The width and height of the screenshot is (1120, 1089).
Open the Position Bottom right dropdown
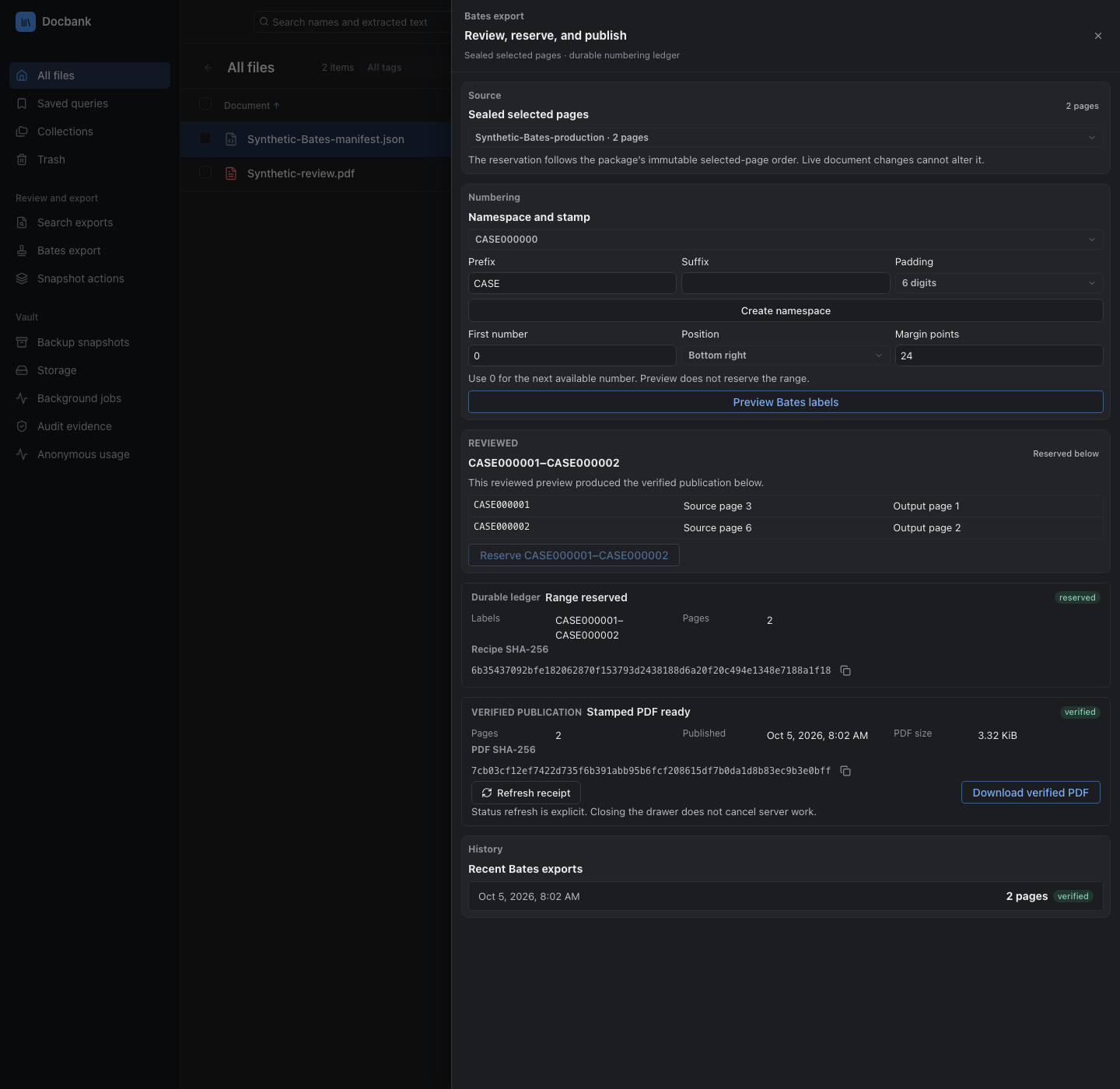(x=786, y=355)
